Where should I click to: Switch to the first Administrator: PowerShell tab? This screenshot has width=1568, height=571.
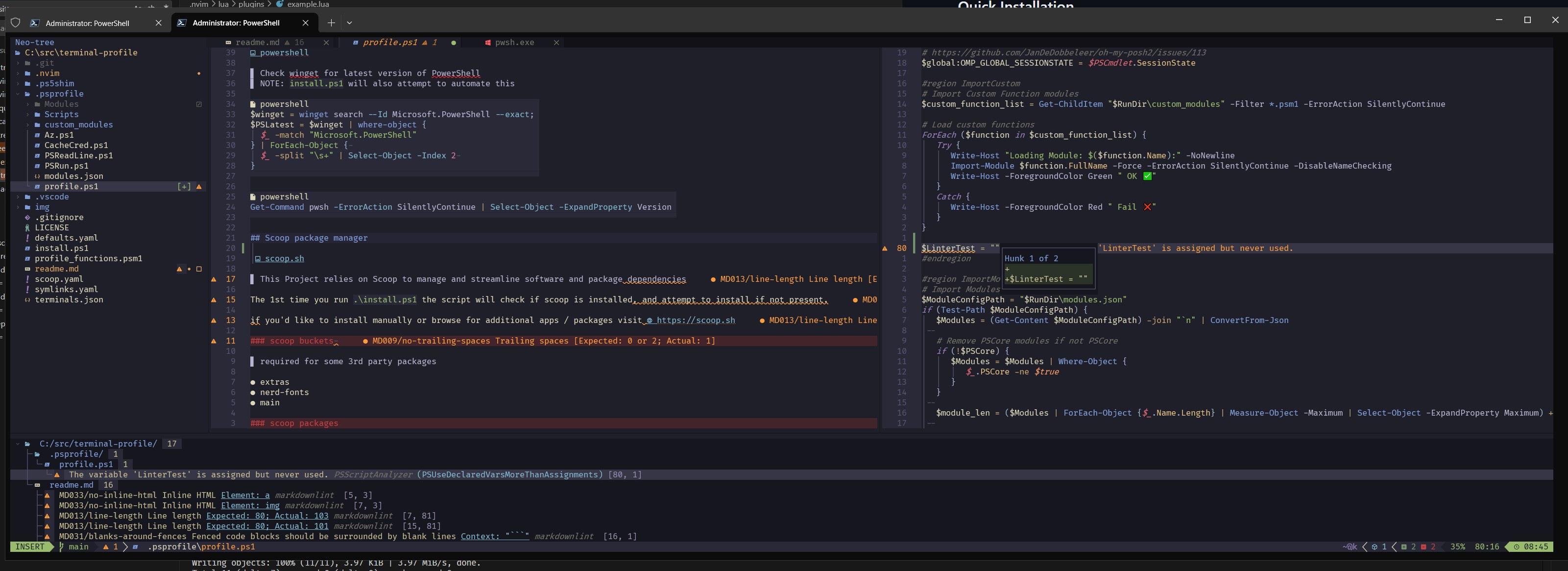87,23
